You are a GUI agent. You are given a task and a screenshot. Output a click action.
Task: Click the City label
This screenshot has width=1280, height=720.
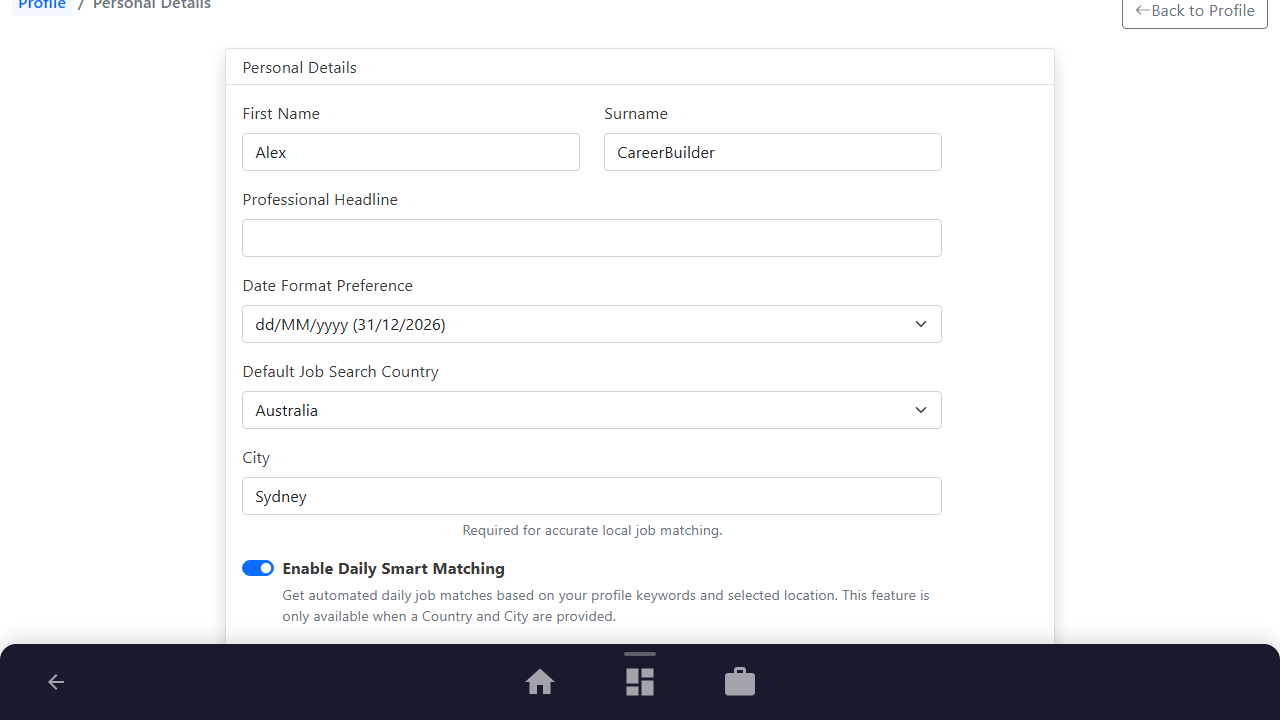pyautogui.click(x=256, y=457)
